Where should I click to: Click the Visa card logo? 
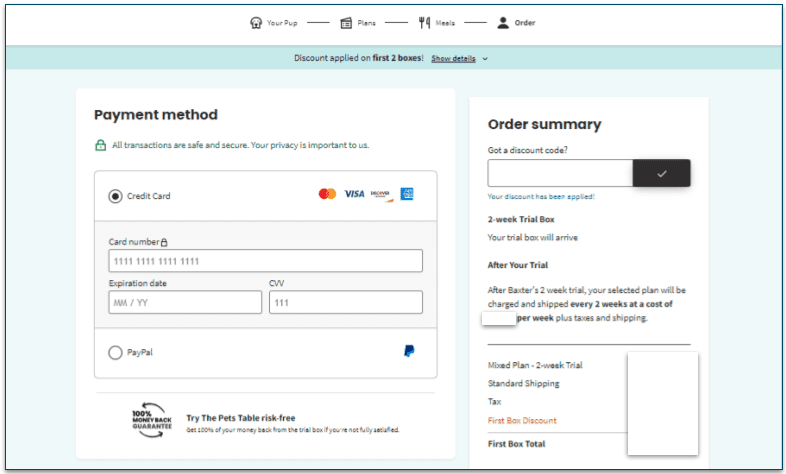click(x=354, y=194)
